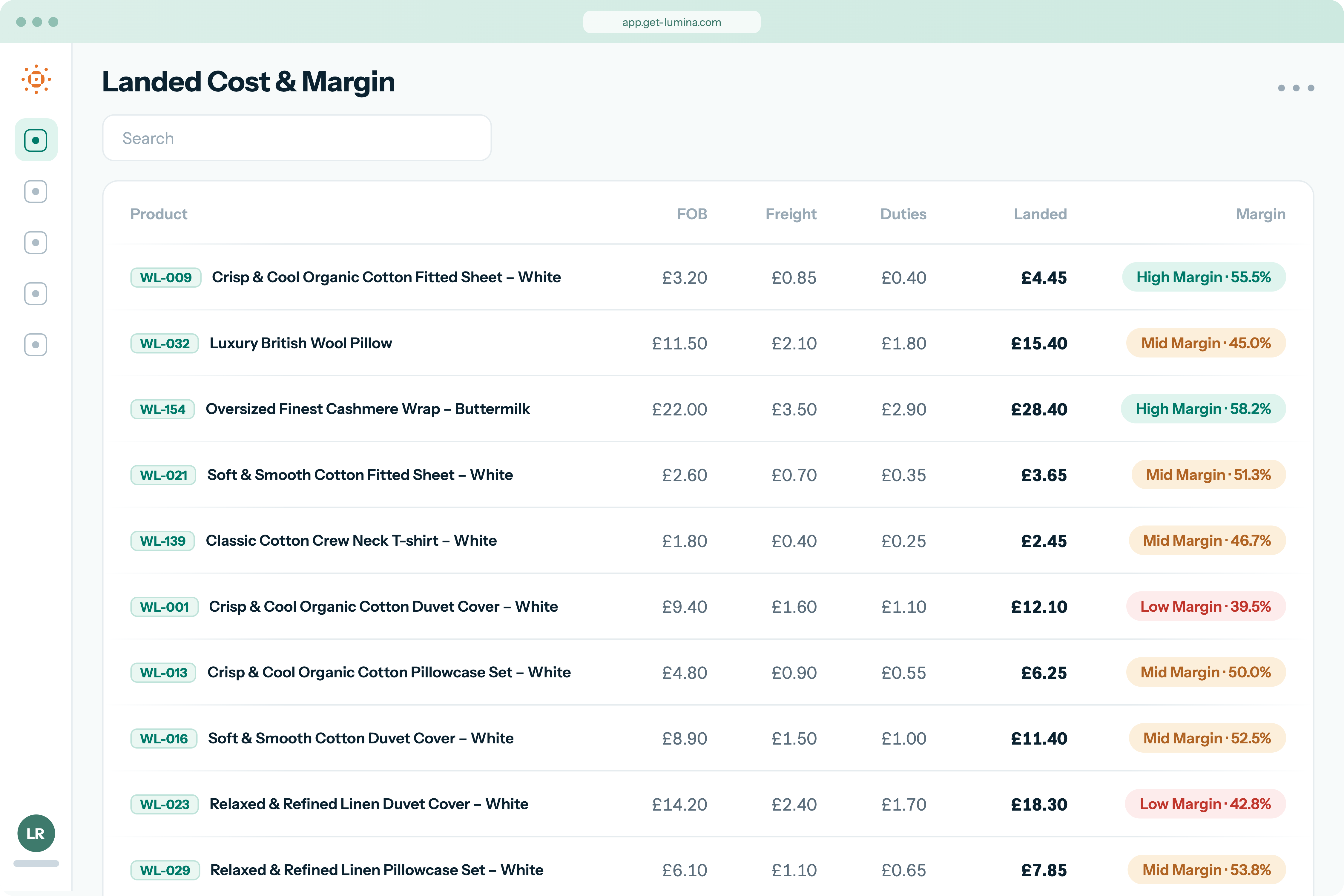Click SKU tag WL-139

163,541
